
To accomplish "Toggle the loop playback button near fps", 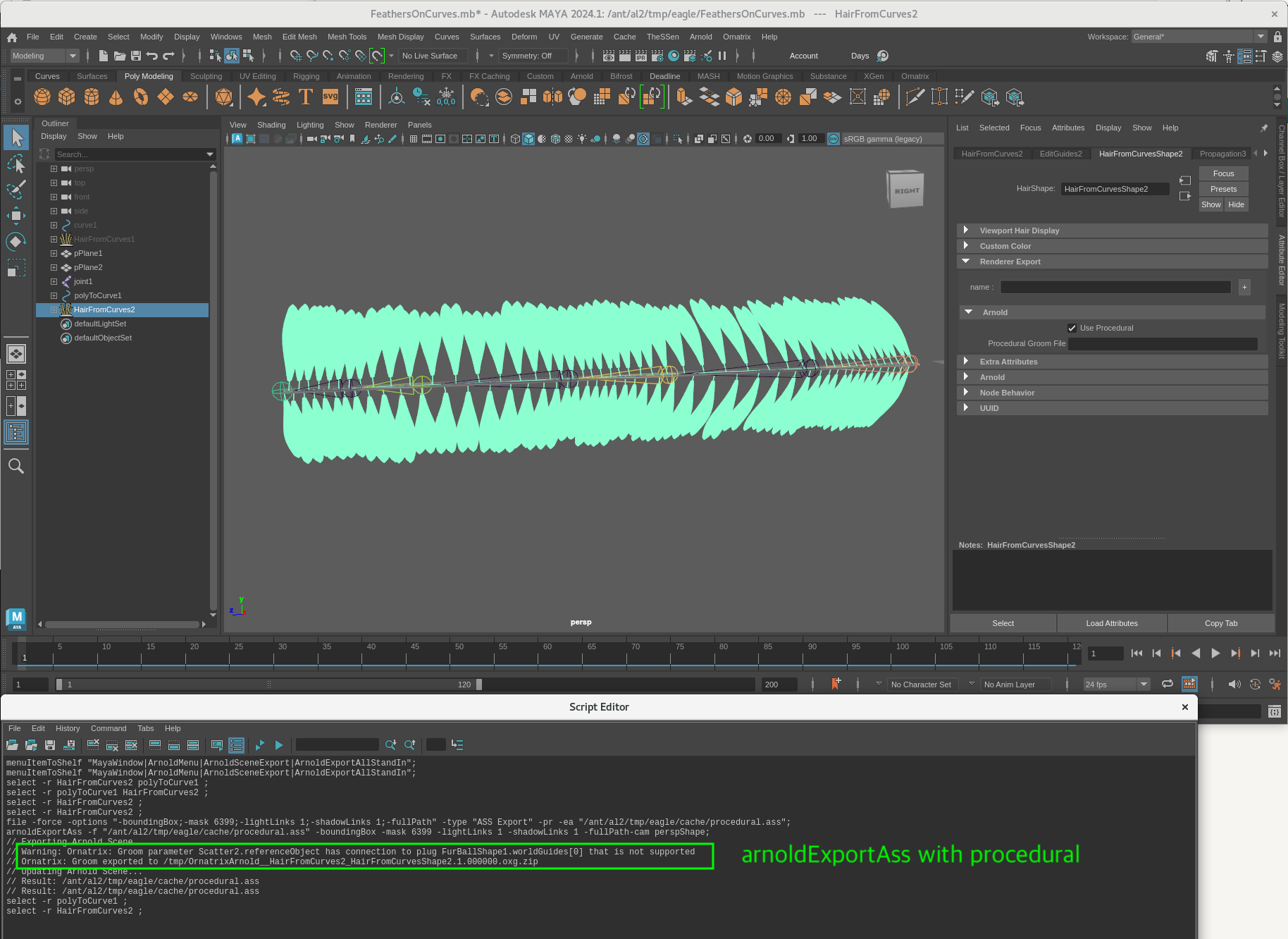I will 1168,684.
